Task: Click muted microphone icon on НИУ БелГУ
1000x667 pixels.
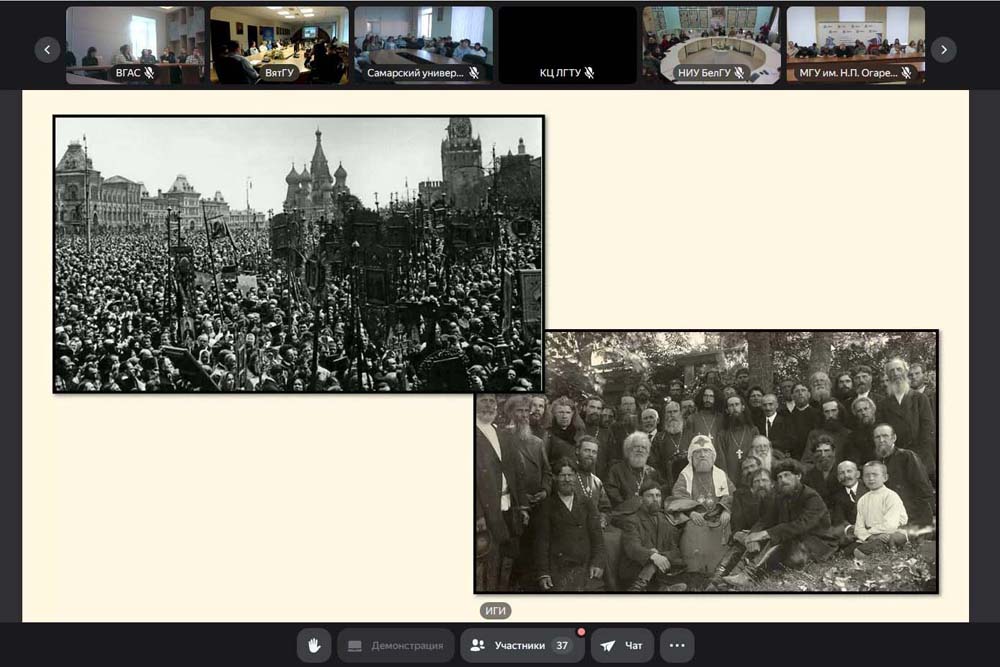Action: click(739, 73)
